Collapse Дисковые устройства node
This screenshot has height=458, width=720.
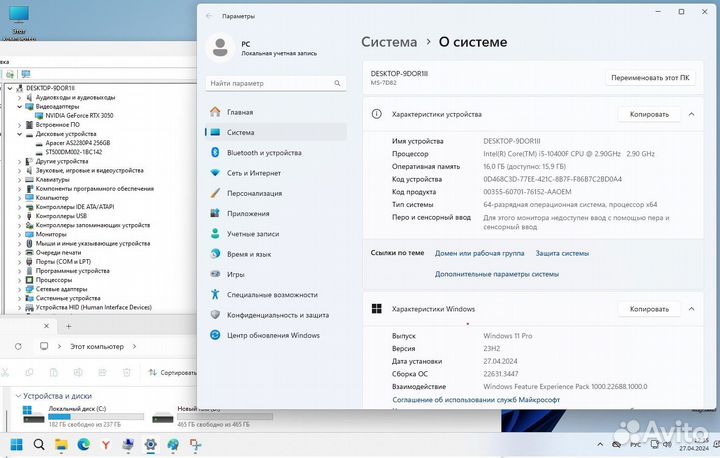(x=19, y=134)
